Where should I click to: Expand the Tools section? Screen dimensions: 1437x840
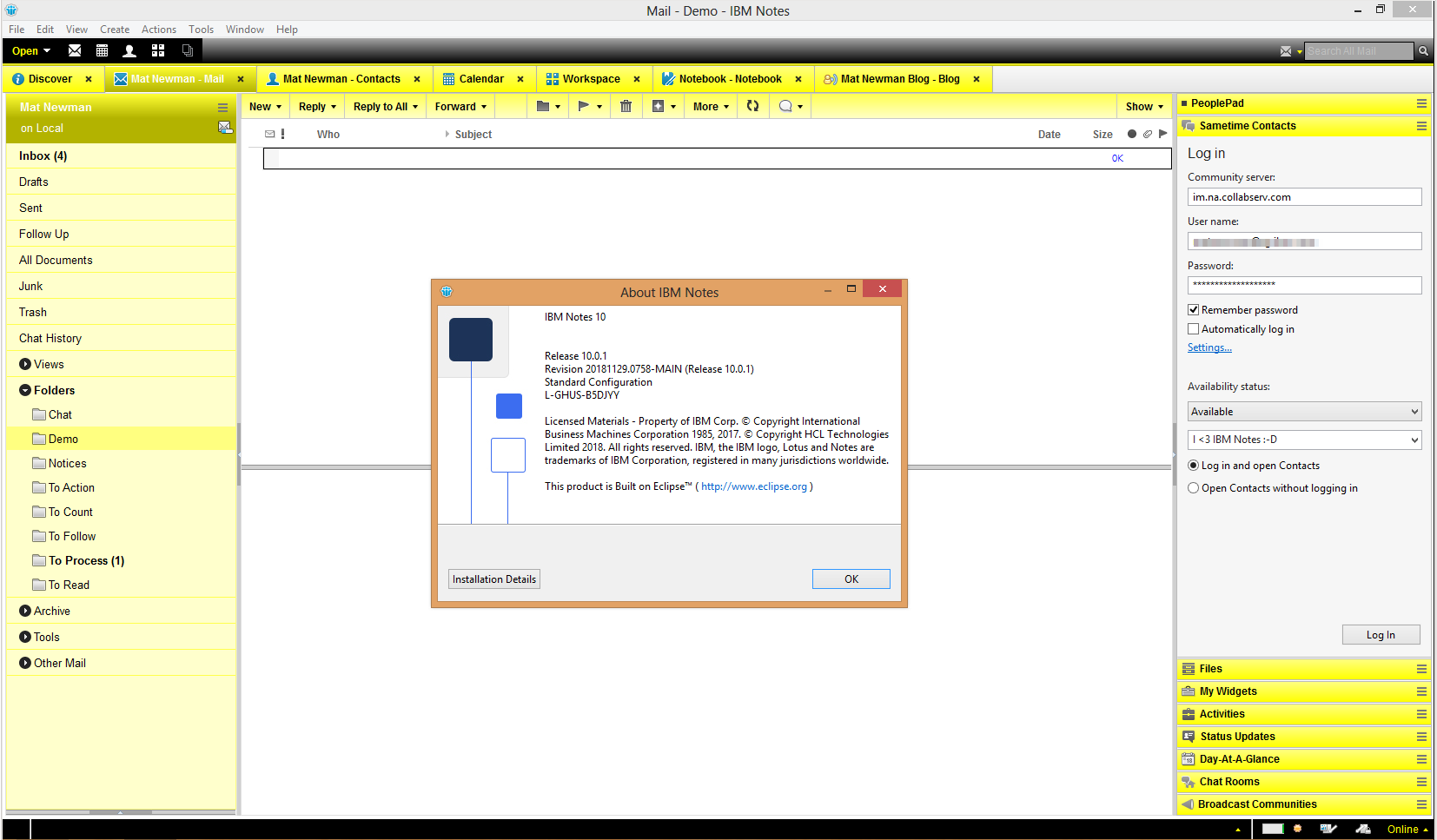click(25, 637)
